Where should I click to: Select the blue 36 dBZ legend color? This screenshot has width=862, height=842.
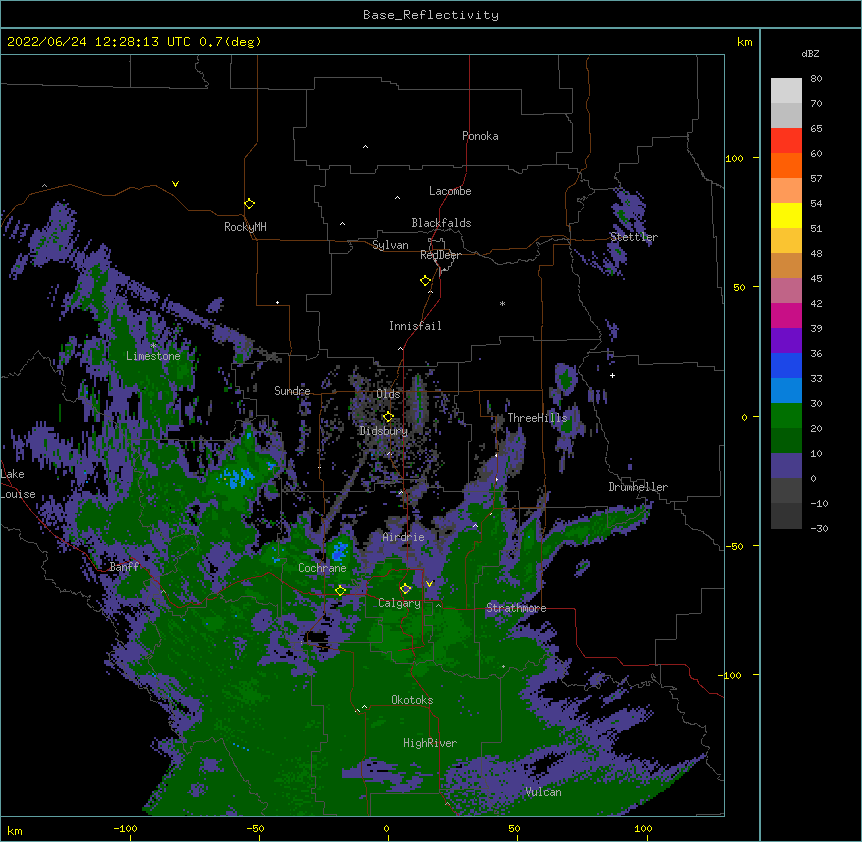click(x=786, y=365)
